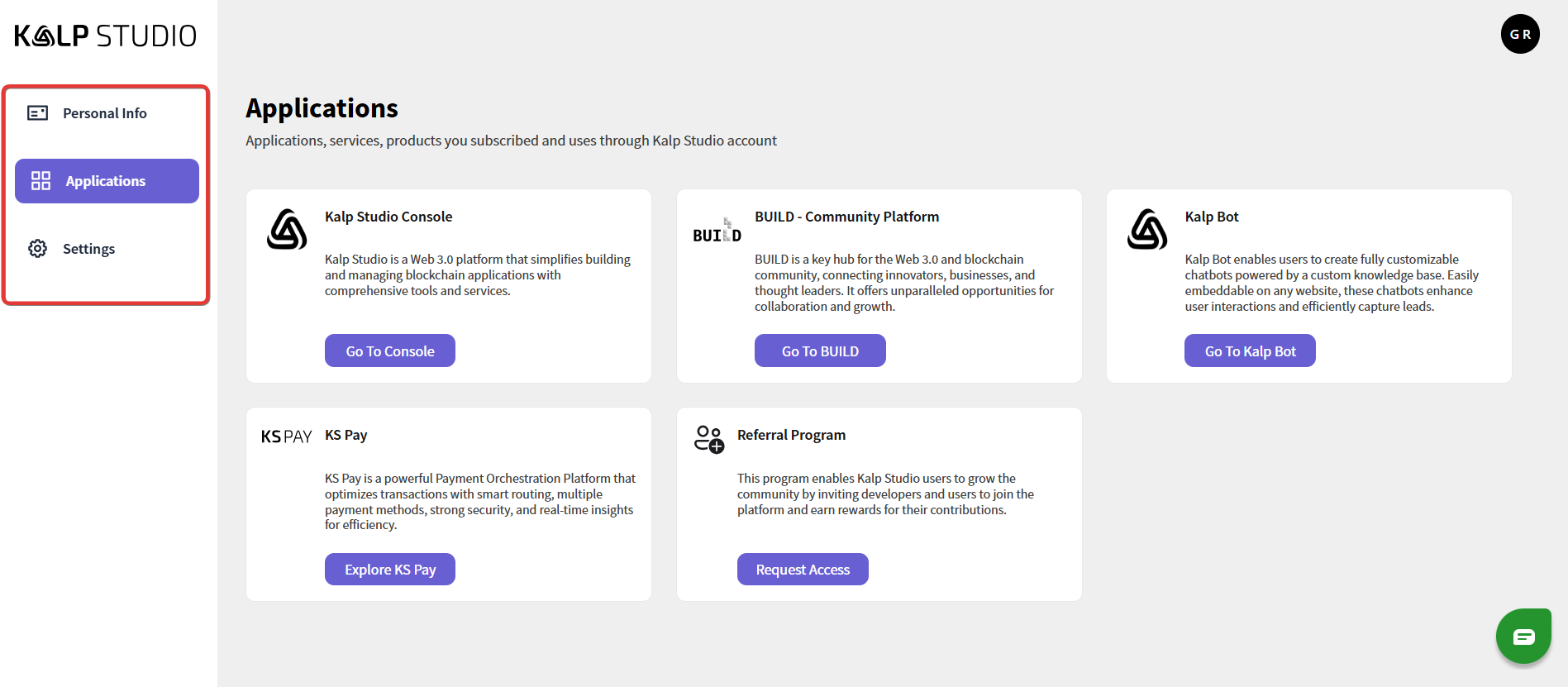Open the green chat support widget
Screen dimensions: 1568x687
1523,636
